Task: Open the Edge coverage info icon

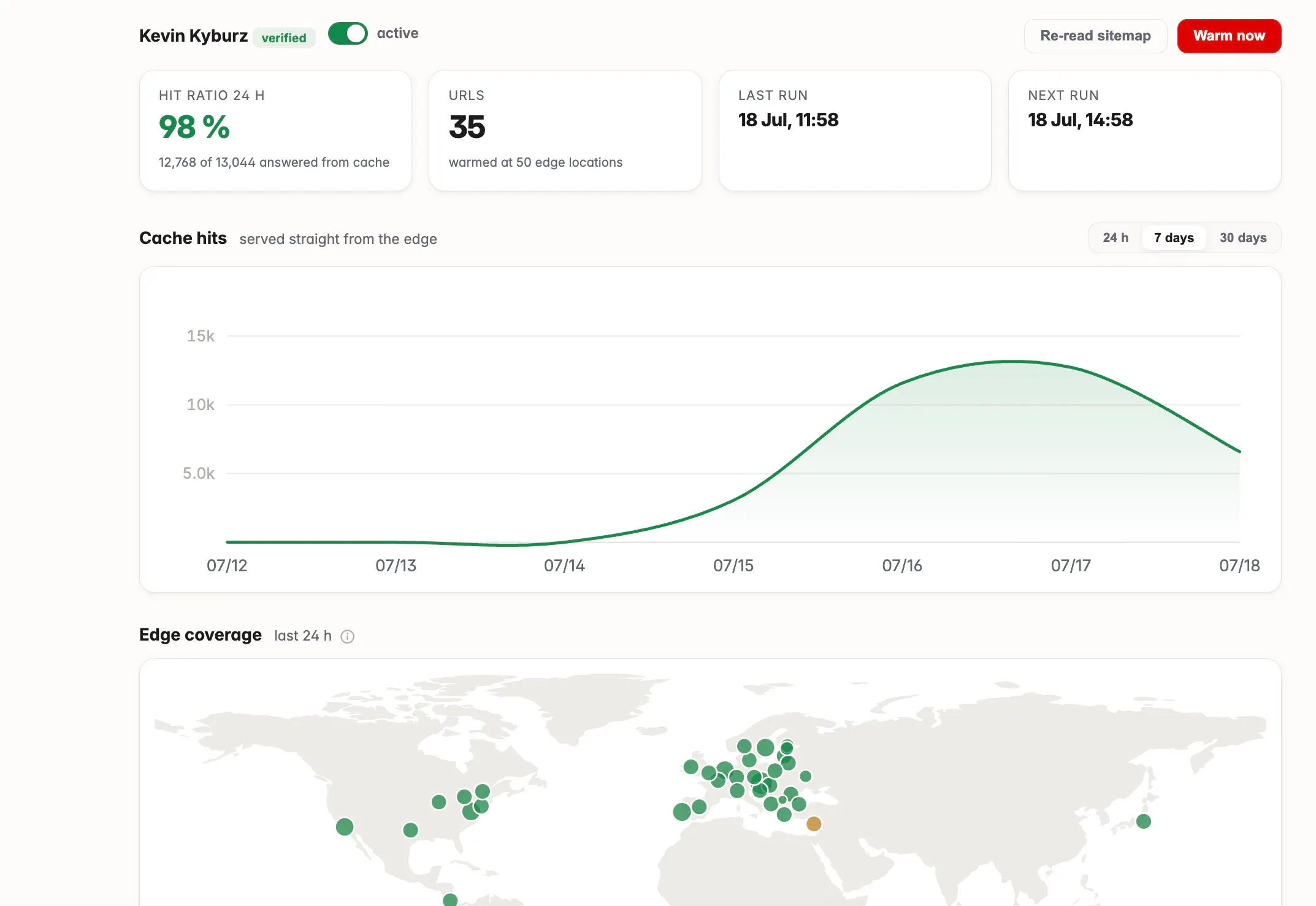Action: pos(347,636)
